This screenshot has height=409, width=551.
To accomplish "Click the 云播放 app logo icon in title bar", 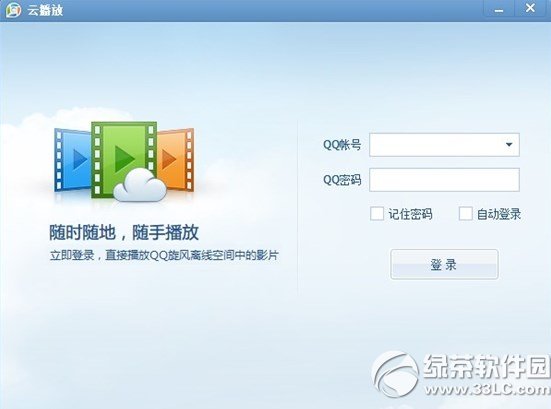I will tap(13, 9).
